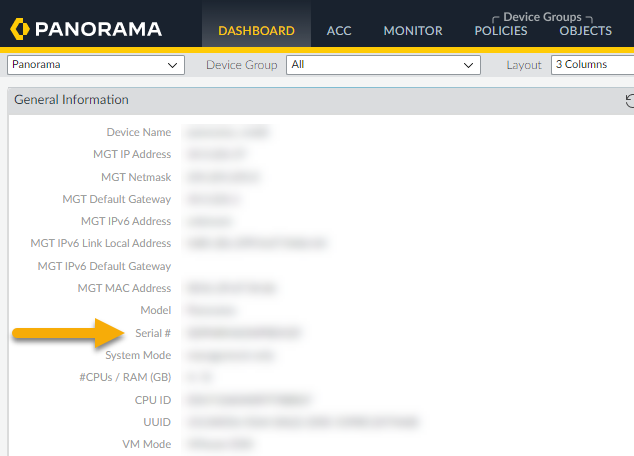
Task: Click the General Information widget title
Action: click(x=71, y=100)
